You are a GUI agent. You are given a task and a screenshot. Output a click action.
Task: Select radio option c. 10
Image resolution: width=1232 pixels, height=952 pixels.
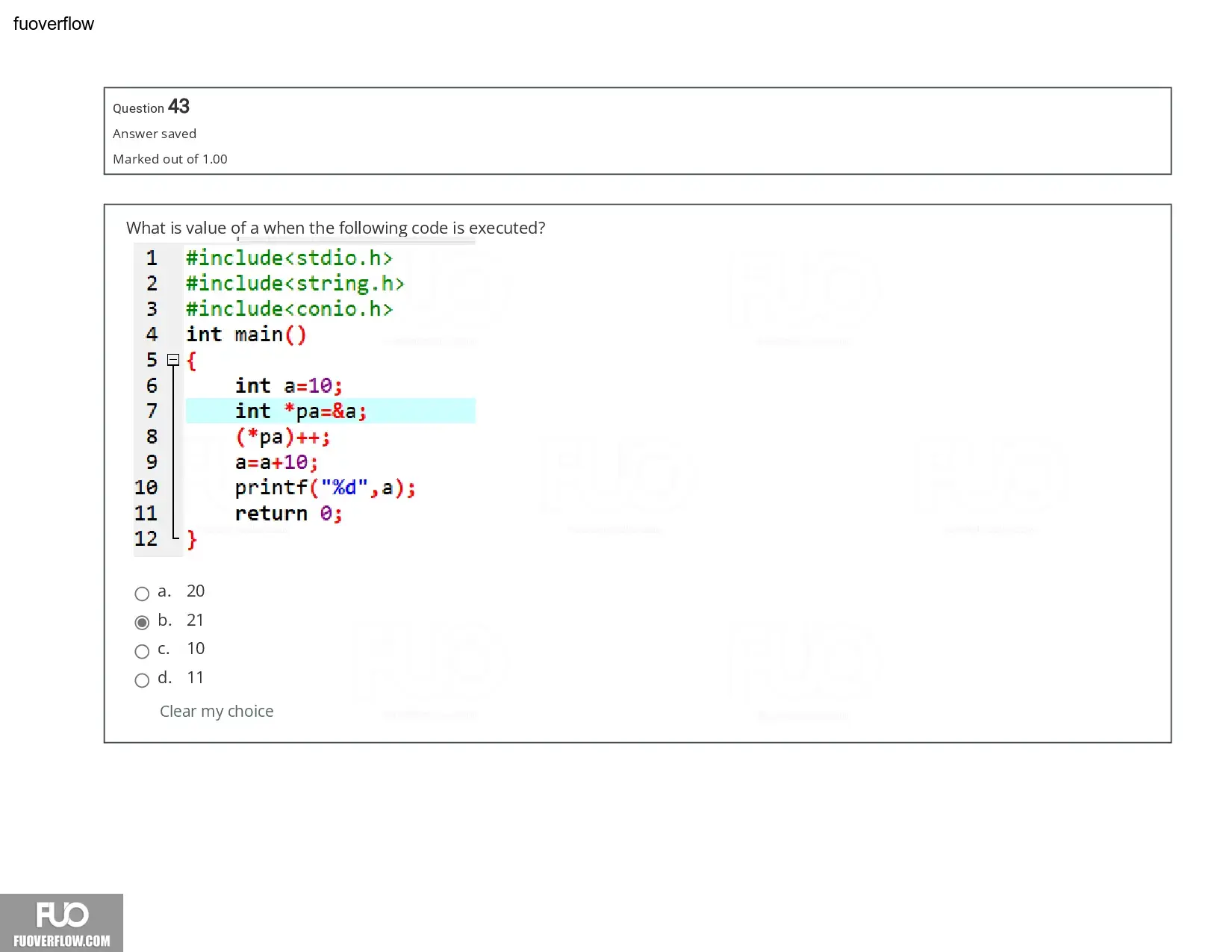(142, 651)
